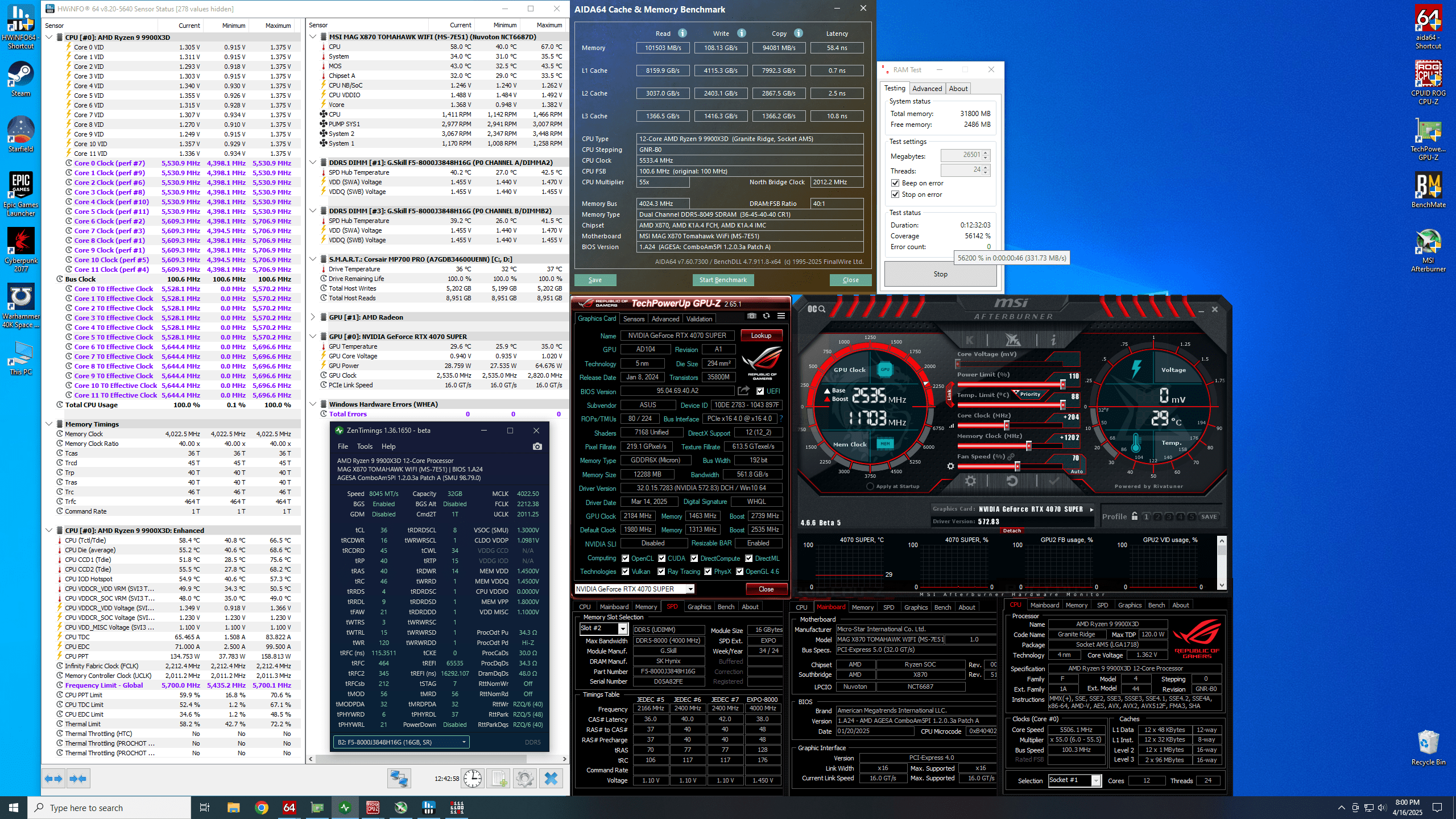Click the Fan Speed slider handle
Image resolution: width=1456 pixels, height=819 pixels.
pyautogui.click(x=1017, y=466)
